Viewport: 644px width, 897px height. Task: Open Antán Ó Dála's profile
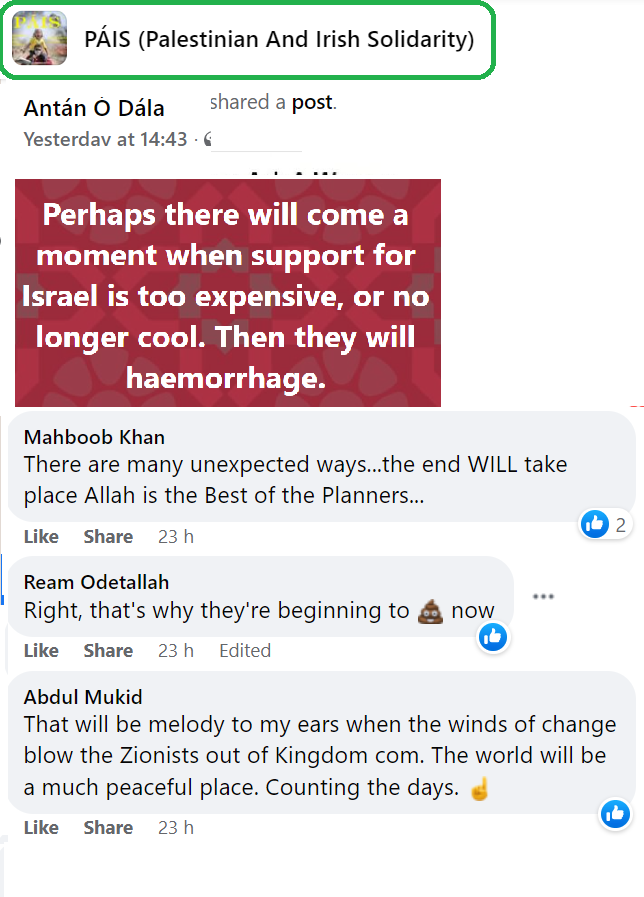point(94,108)
